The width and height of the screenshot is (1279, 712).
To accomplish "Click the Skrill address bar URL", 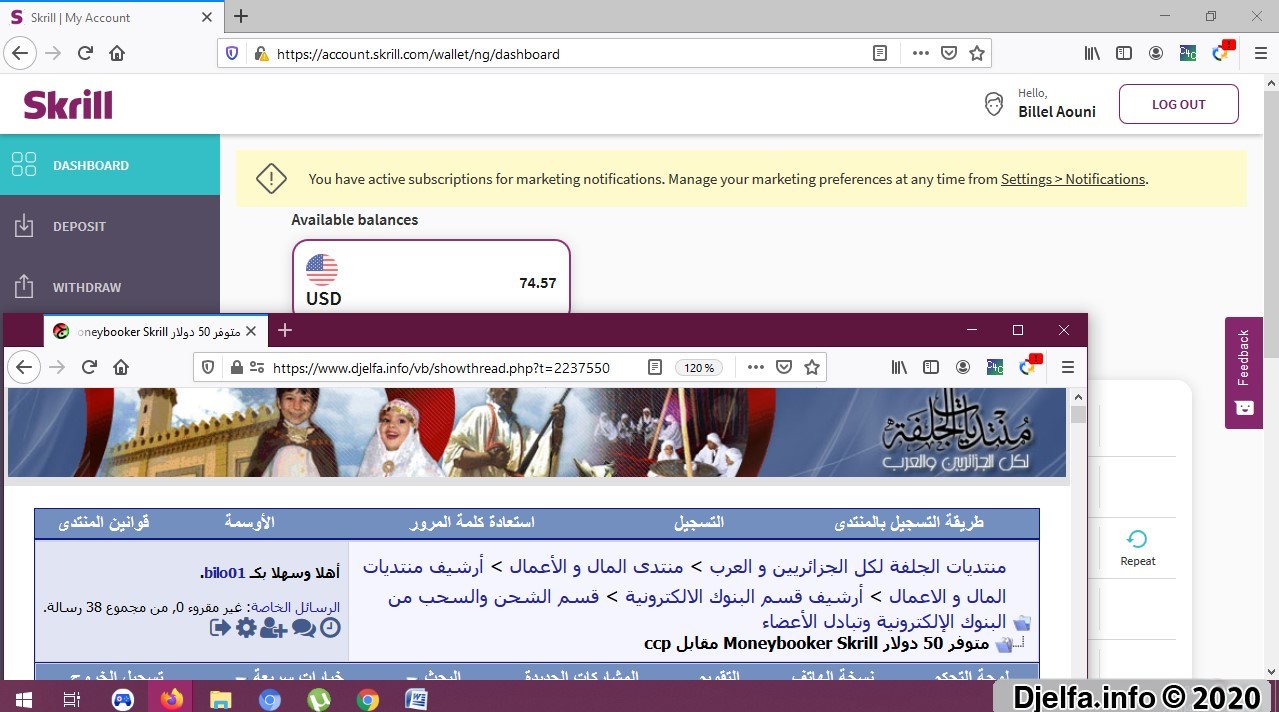I will pos(418,54).
